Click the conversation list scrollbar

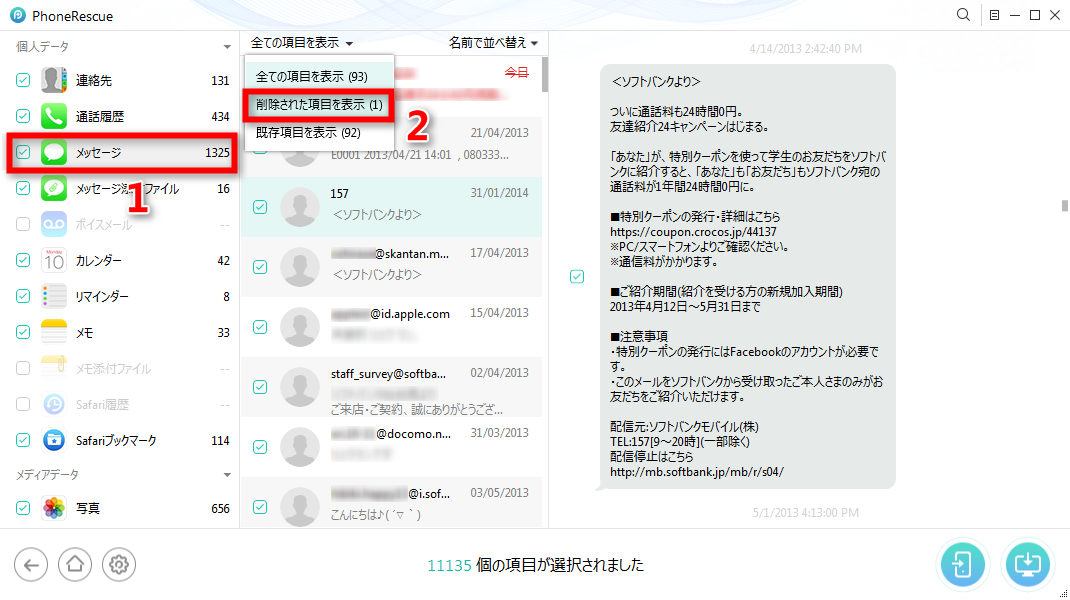pyautogui.click(x=545, y=74)
